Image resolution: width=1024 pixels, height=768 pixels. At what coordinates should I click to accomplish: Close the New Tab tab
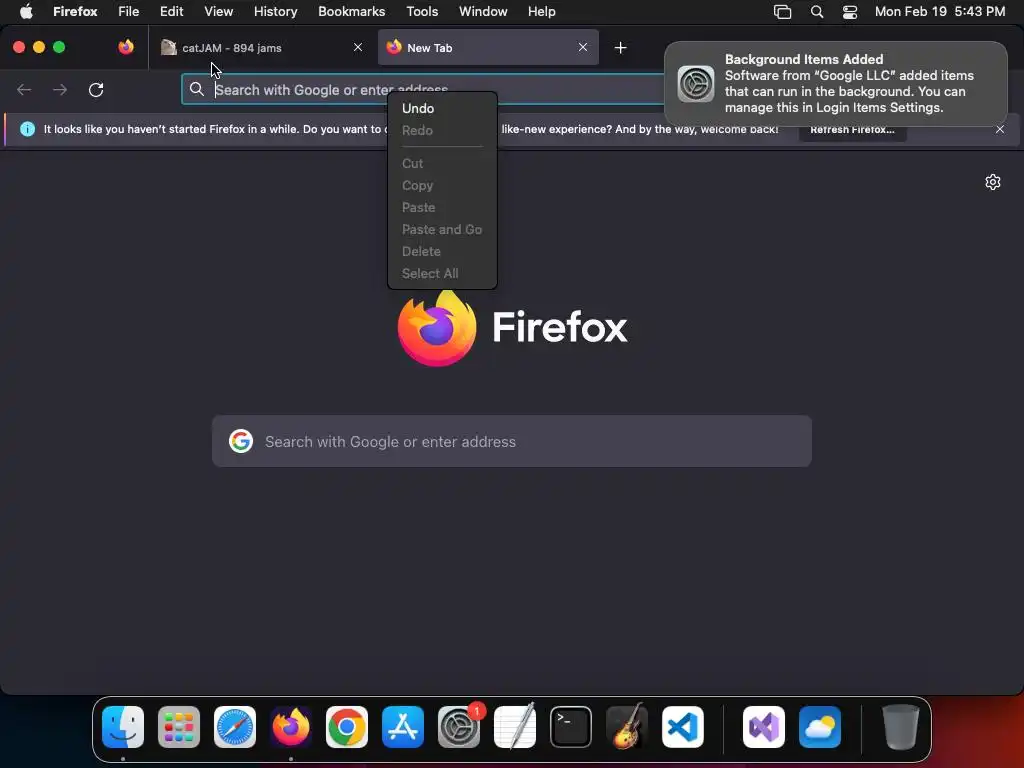point(583,47)
